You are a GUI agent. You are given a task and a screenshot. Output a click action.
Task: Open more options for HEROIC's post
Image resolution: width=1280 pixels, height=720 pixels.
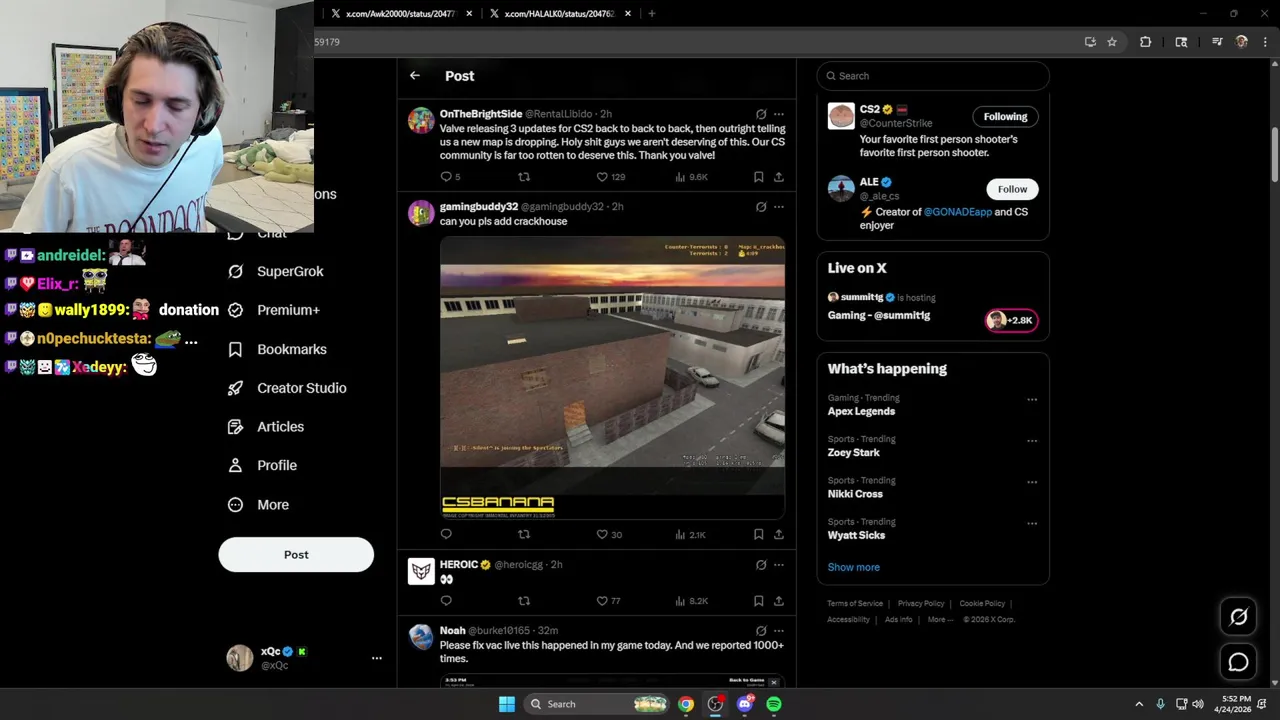coord(779,565)
